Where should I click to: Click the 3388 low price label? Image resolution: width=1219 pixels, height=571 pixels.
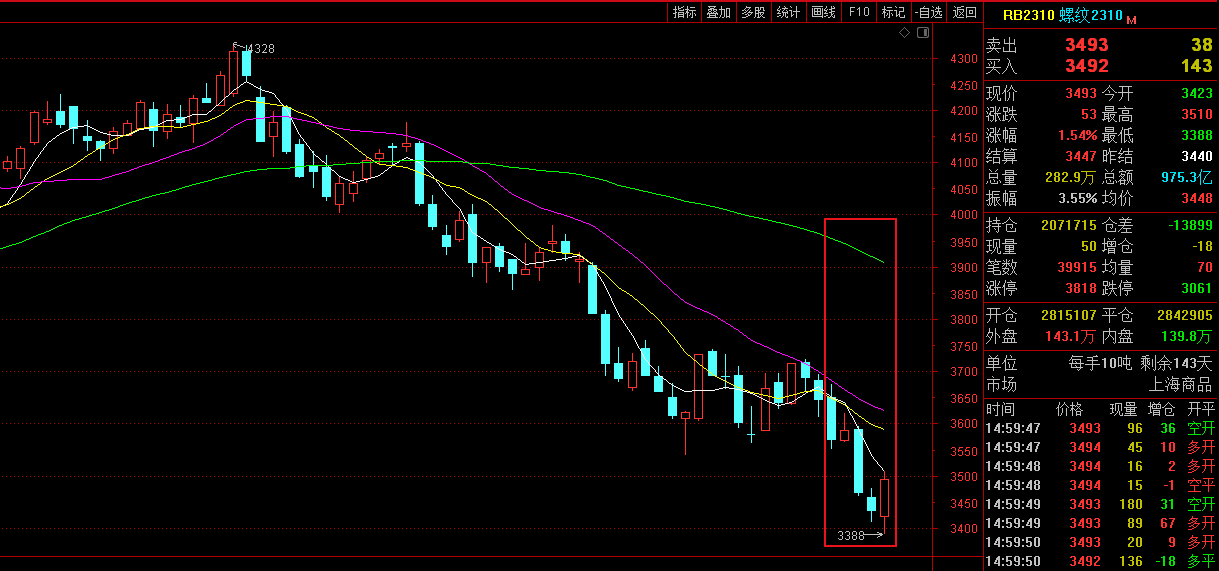click(x=851, y=536)
